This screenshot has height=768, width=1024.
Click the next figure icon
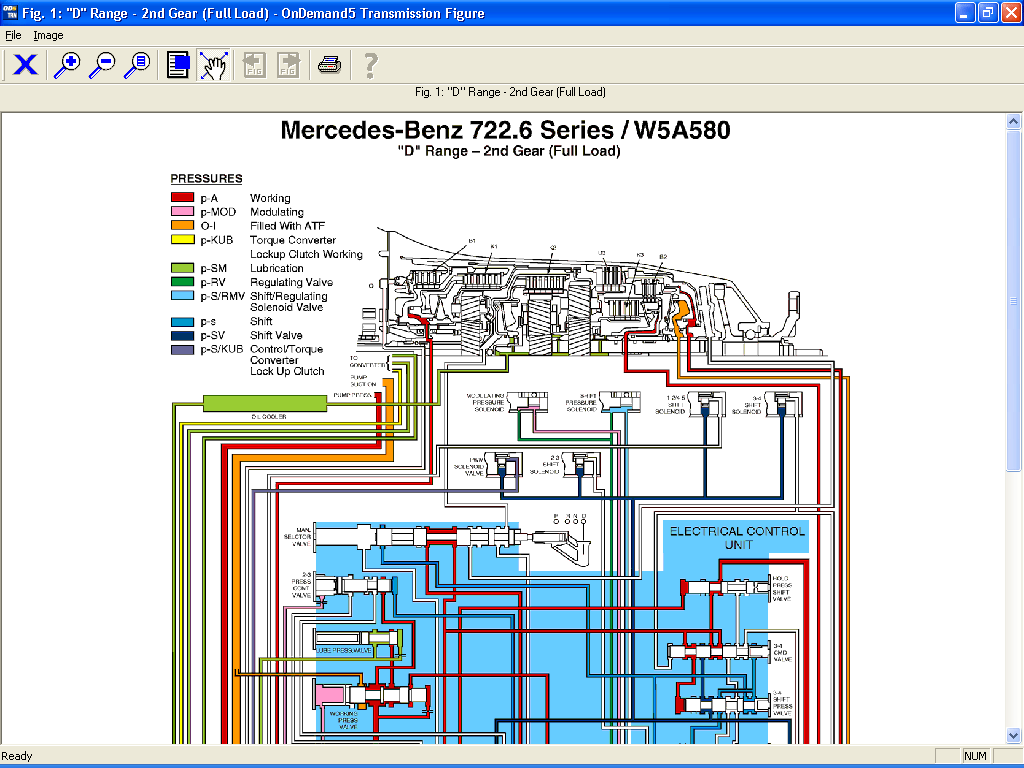pyautogui.click(x=288, y=65)
